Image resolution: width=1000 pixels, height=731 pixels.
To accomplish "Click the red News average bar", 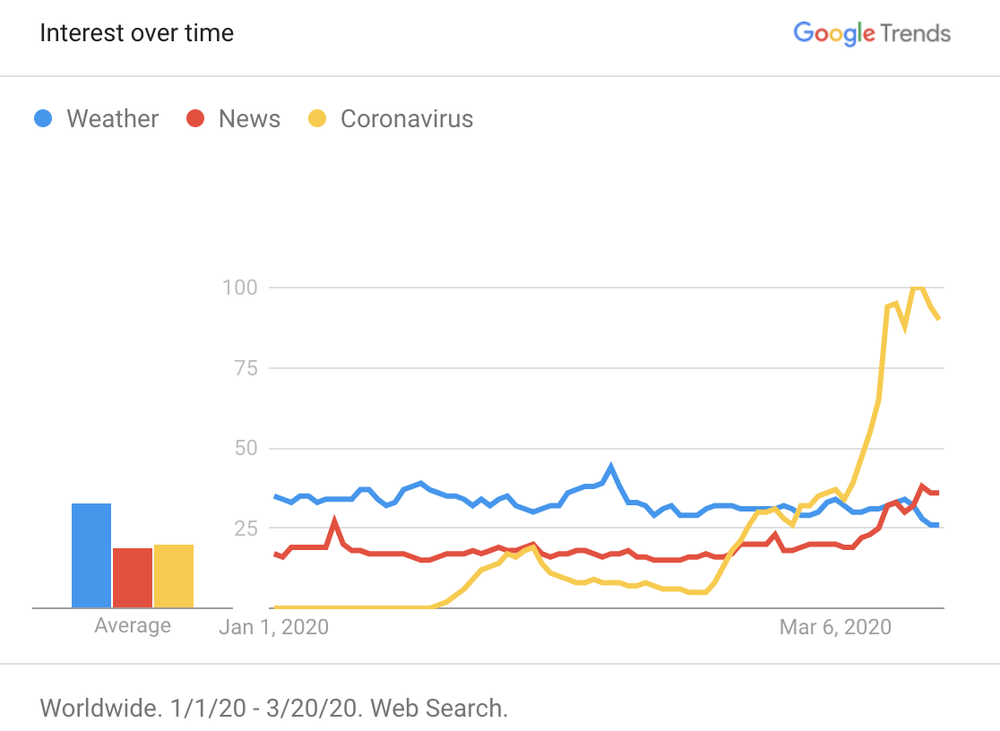I will click(132, 578).
